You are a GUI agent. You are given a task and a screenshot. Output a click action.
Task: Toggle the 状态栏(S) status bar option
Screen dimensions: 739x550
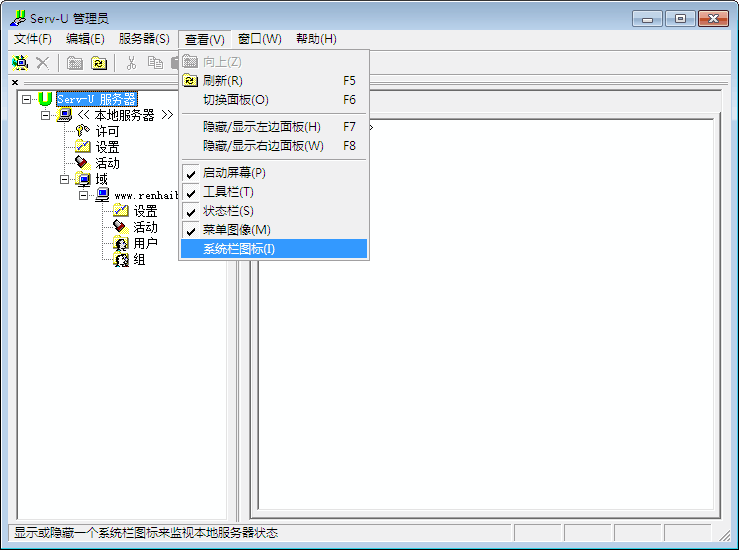[x=228, y=211]
